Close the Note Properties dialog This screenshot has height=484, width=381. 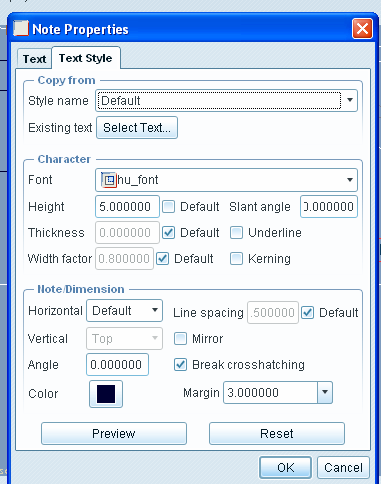pyautogui.click(x=362, y=29)
